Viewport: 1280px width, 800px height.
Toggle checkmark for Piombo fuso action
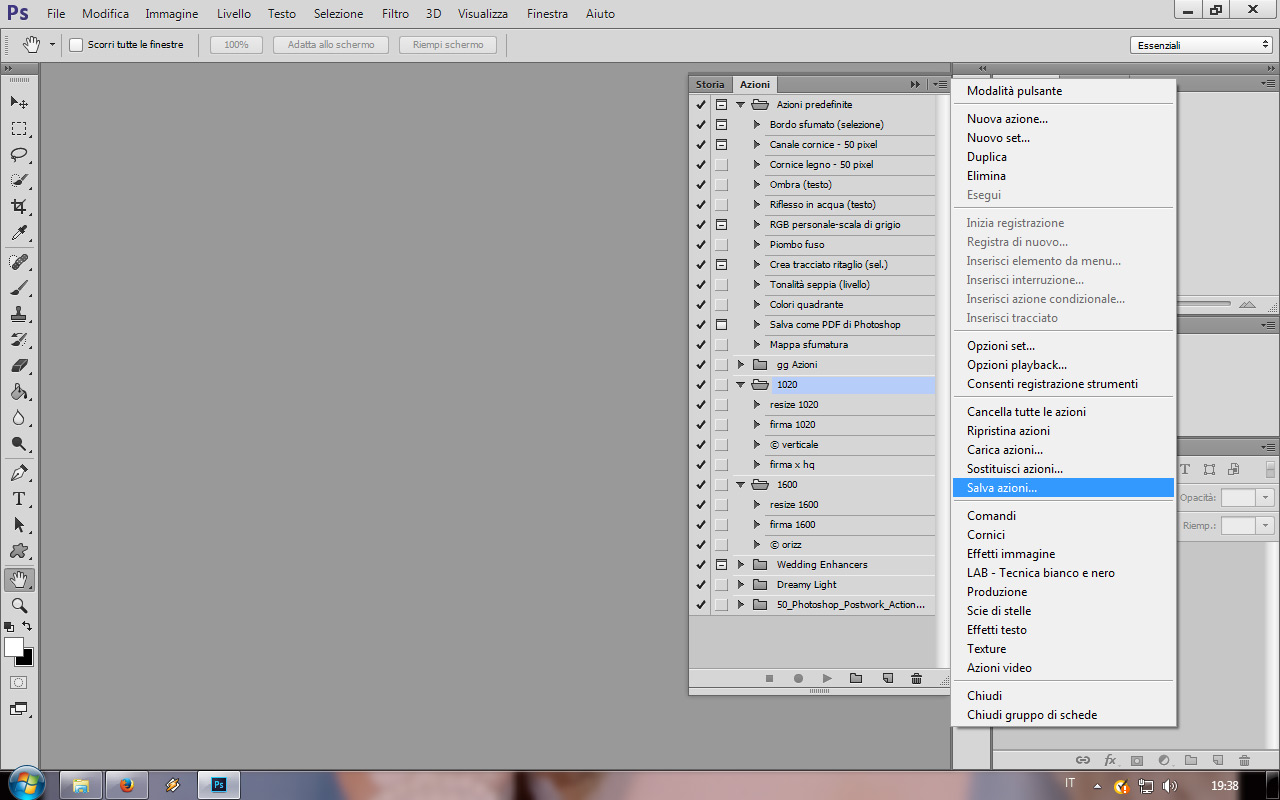coord(700,244)
